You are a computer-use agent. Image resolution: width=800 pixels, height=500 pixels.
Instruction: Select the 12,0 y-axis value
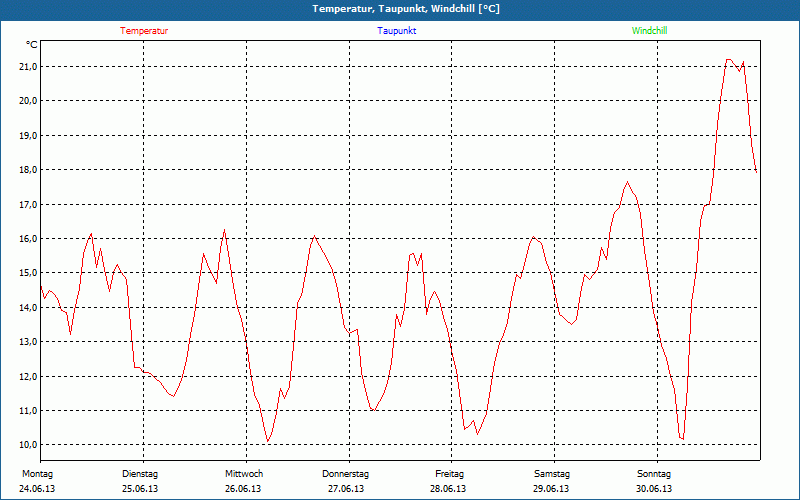click(28, 377)
